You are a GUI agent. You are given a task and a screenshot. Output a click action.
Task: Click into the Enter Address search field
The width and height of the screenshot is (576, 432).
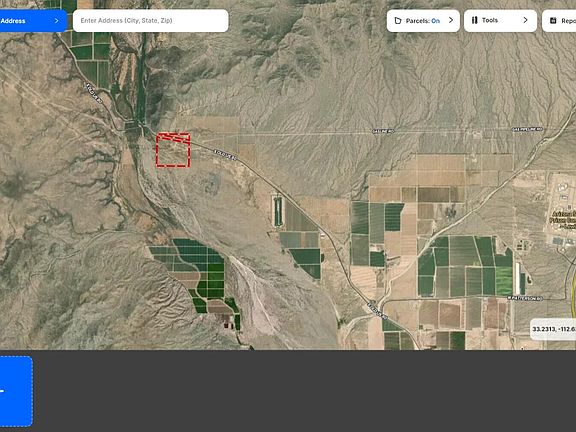(x=151, y=21)
